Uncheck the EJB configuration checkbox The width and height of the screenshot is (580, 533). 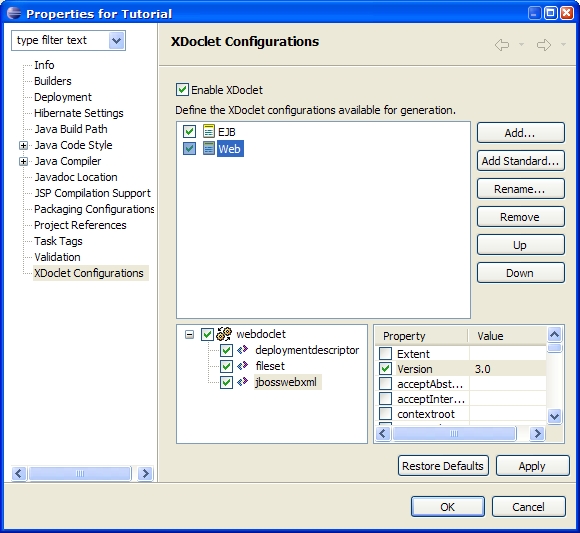pos(189,131)
